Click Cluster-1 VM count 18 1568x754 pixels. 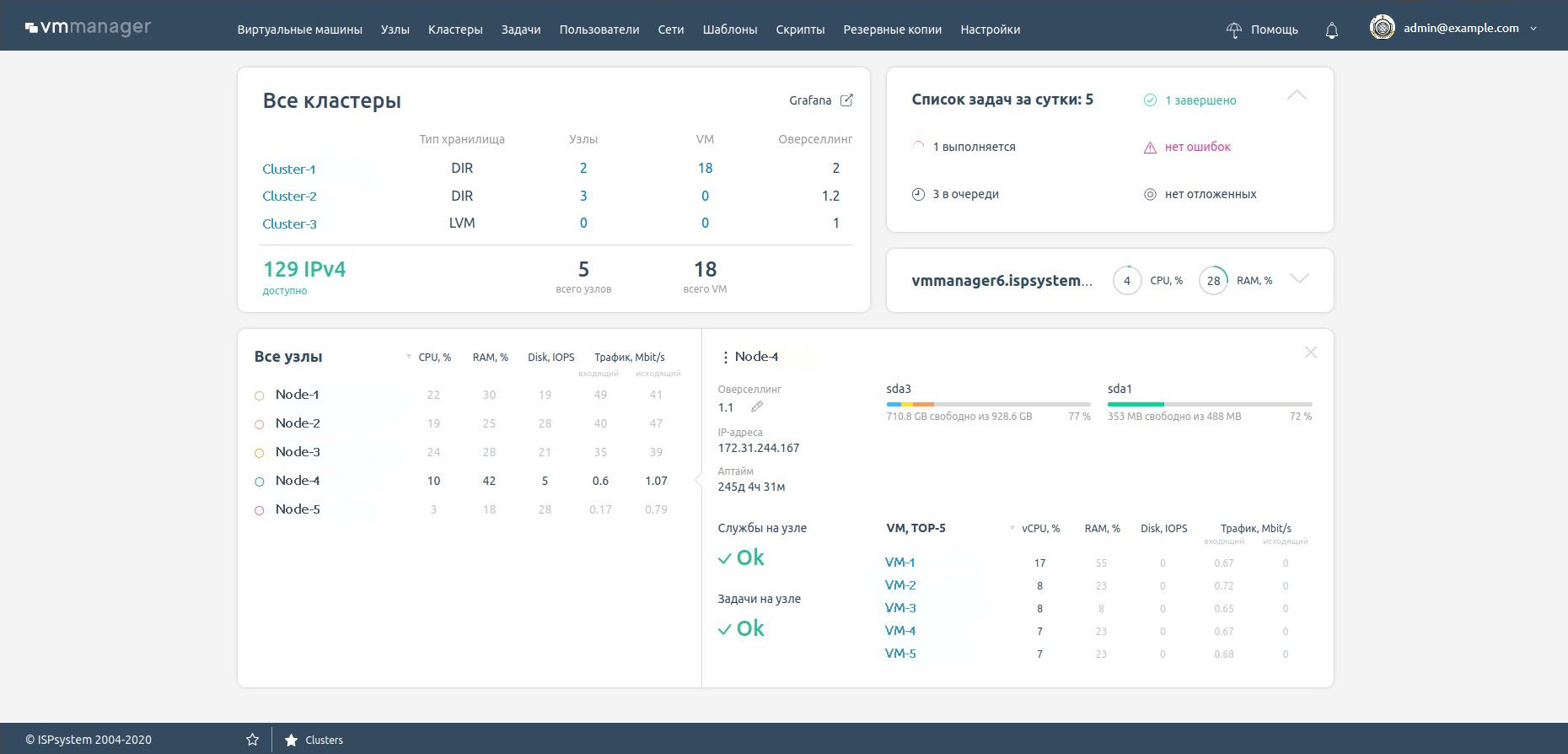tap(706, 168)
